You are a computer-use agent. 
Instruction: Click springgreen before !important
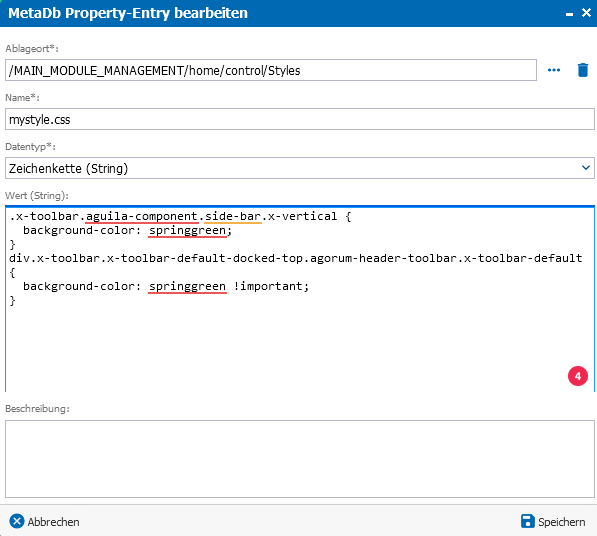[187, 286]
